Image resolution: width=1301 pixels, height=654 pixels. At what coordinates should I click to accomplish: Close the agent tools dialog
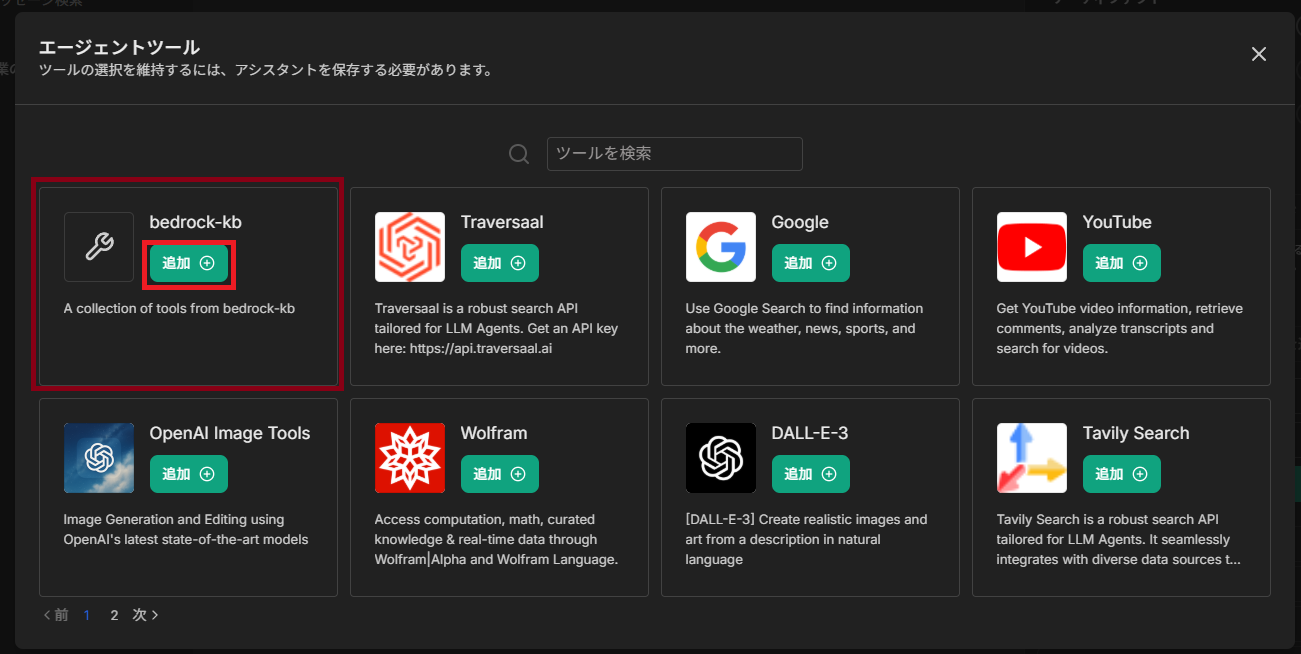coord(1259,54)
